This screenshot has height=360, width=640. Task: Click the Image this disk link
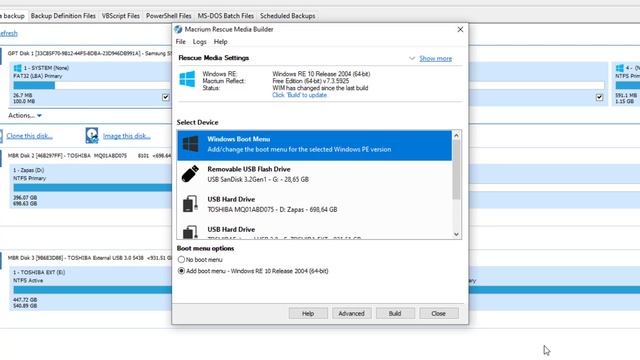point(127,136)
